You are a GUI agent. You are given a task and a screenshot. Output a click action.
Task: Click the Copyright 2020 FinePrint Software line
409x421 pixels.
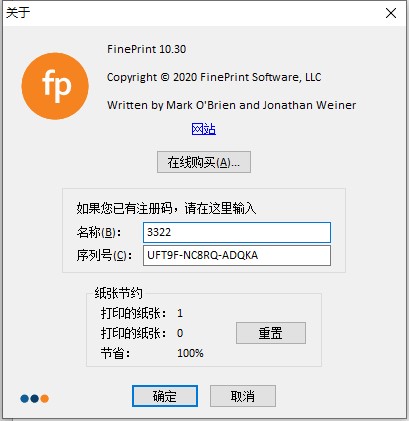214,77
